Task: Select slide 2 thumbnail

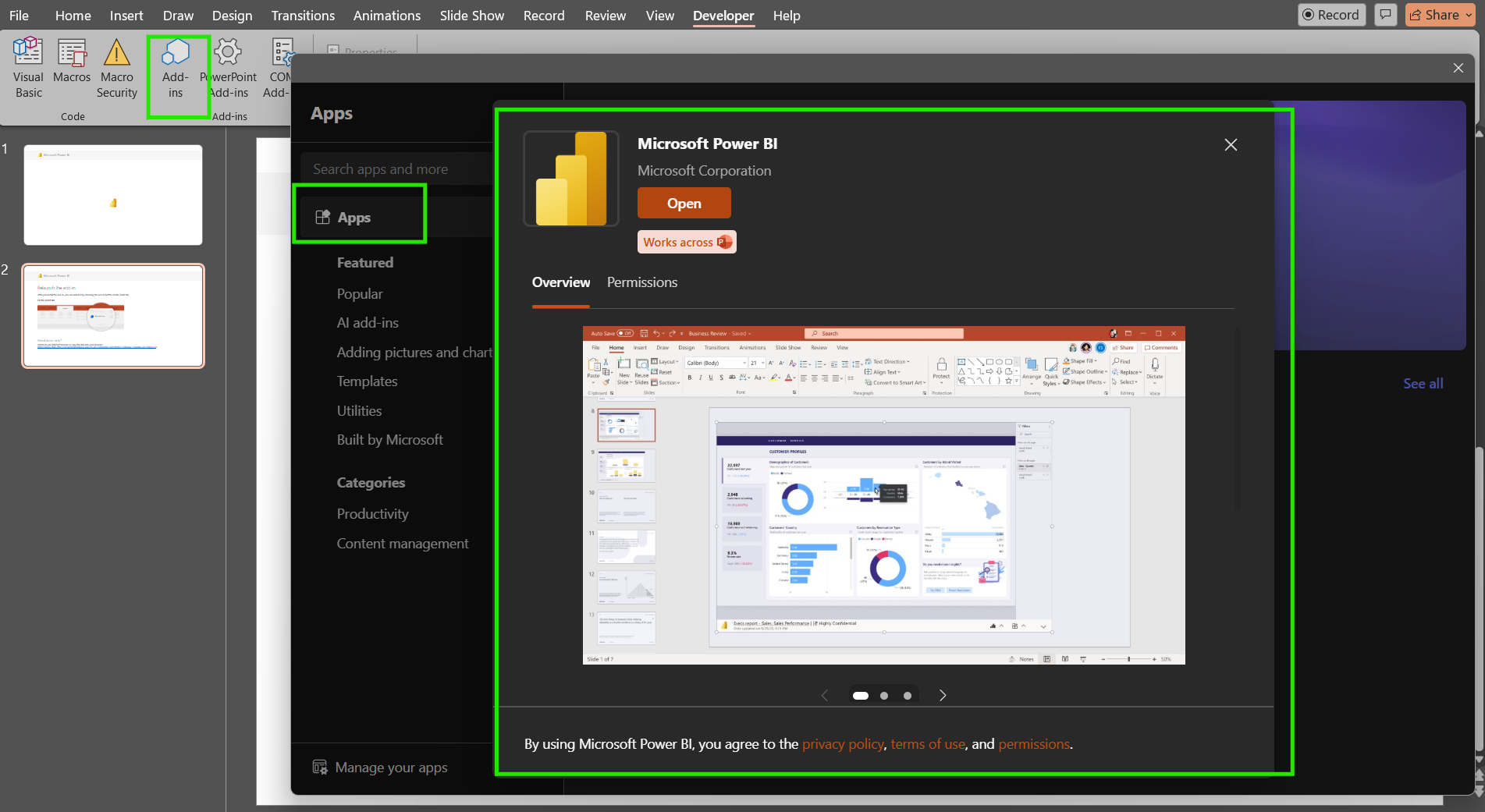Action: pos(113,316)
